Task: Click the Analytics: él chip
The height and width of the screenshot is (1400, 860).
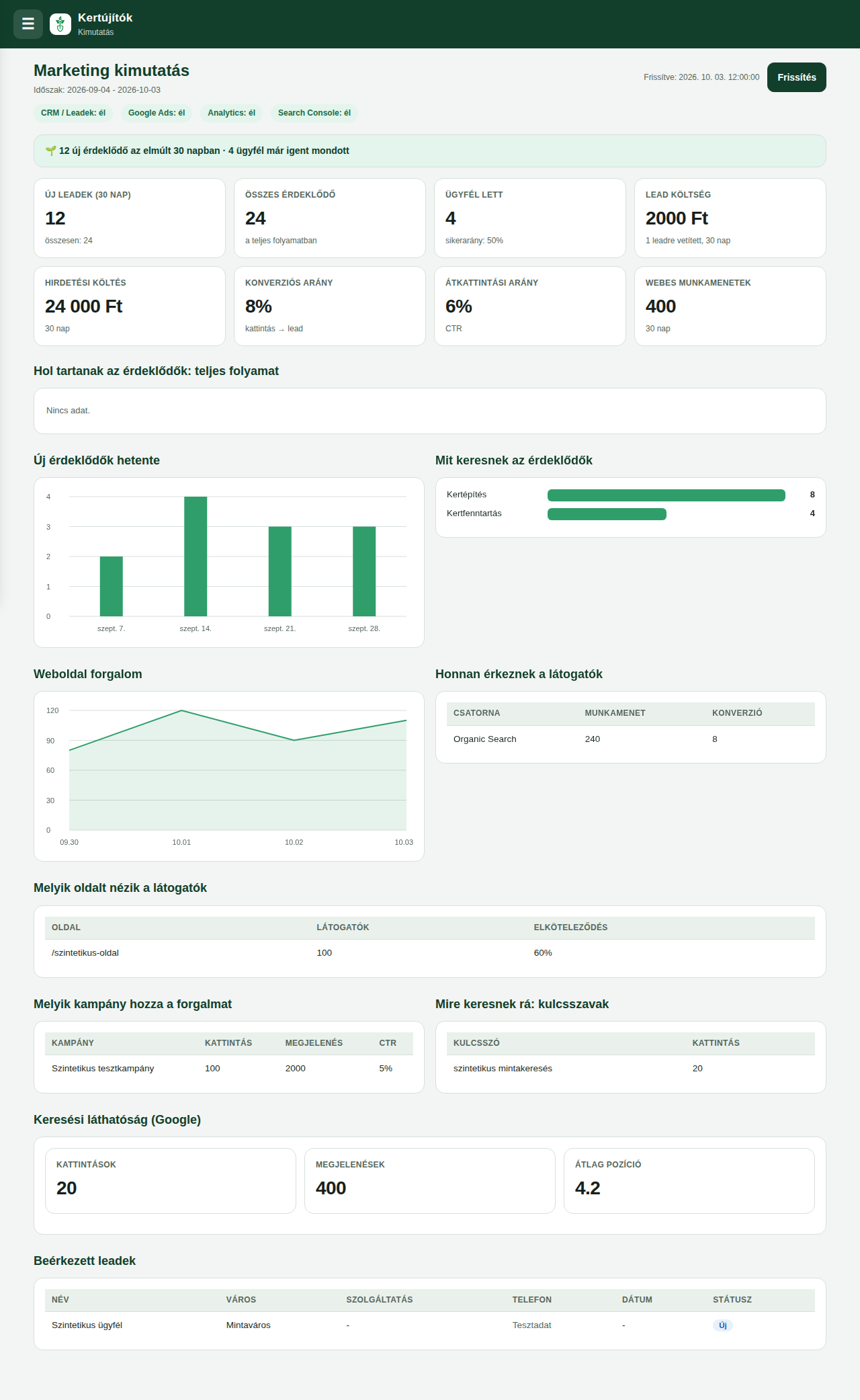Action: coord(231,113)
